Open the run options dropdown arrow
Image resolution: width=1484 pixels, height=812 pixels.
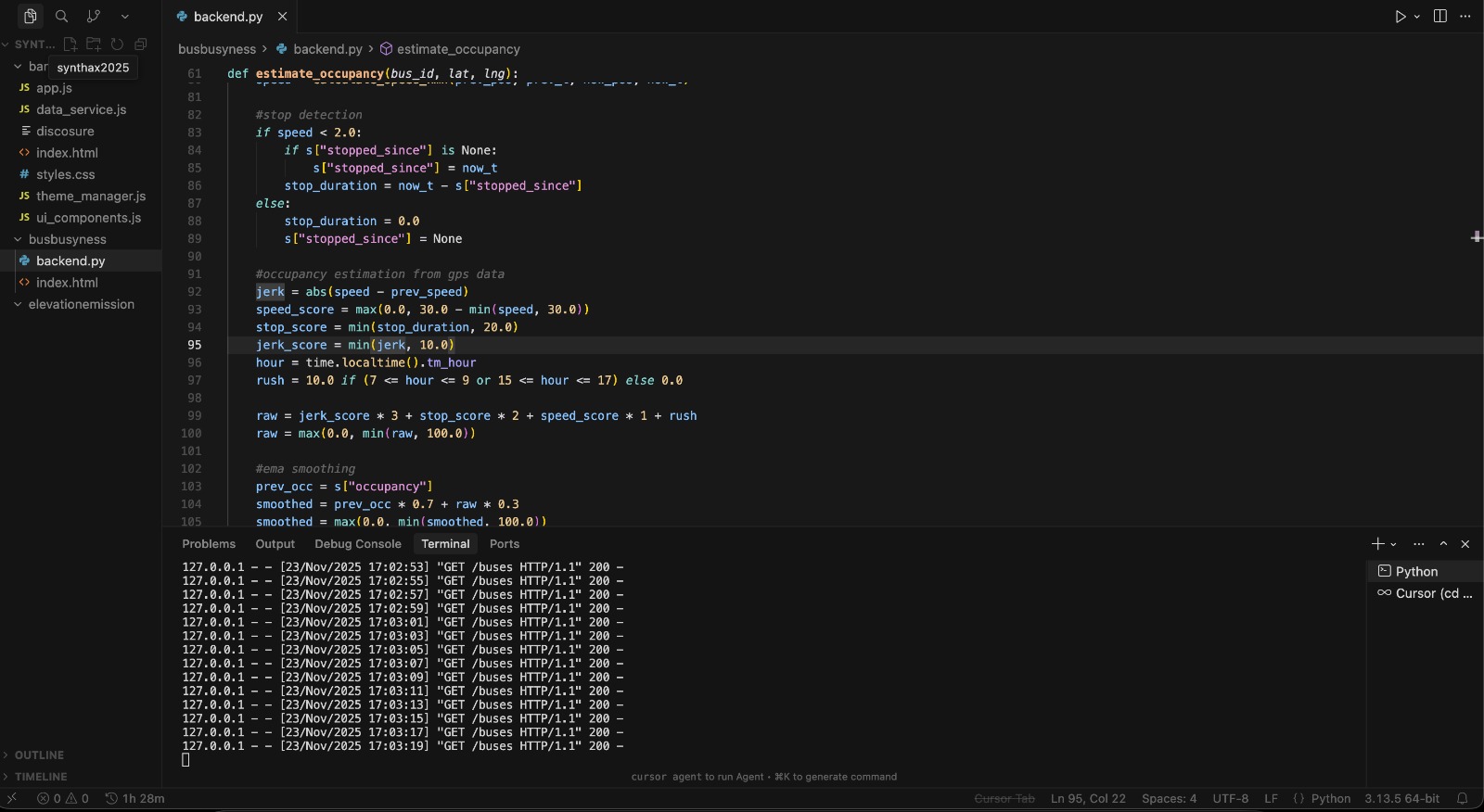coord(1417,16)
